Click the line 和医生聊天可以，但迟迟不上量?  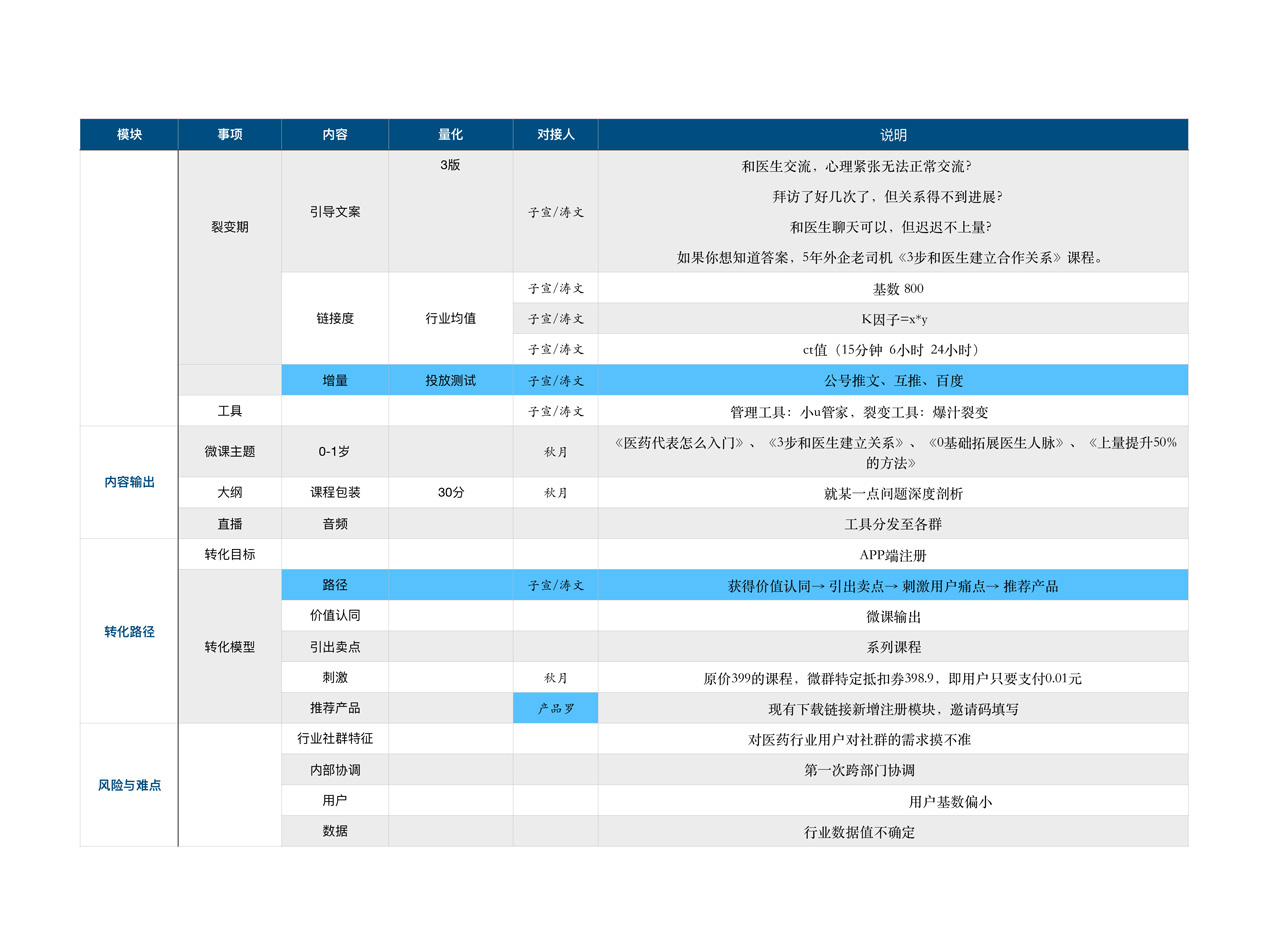coord(891,227)
